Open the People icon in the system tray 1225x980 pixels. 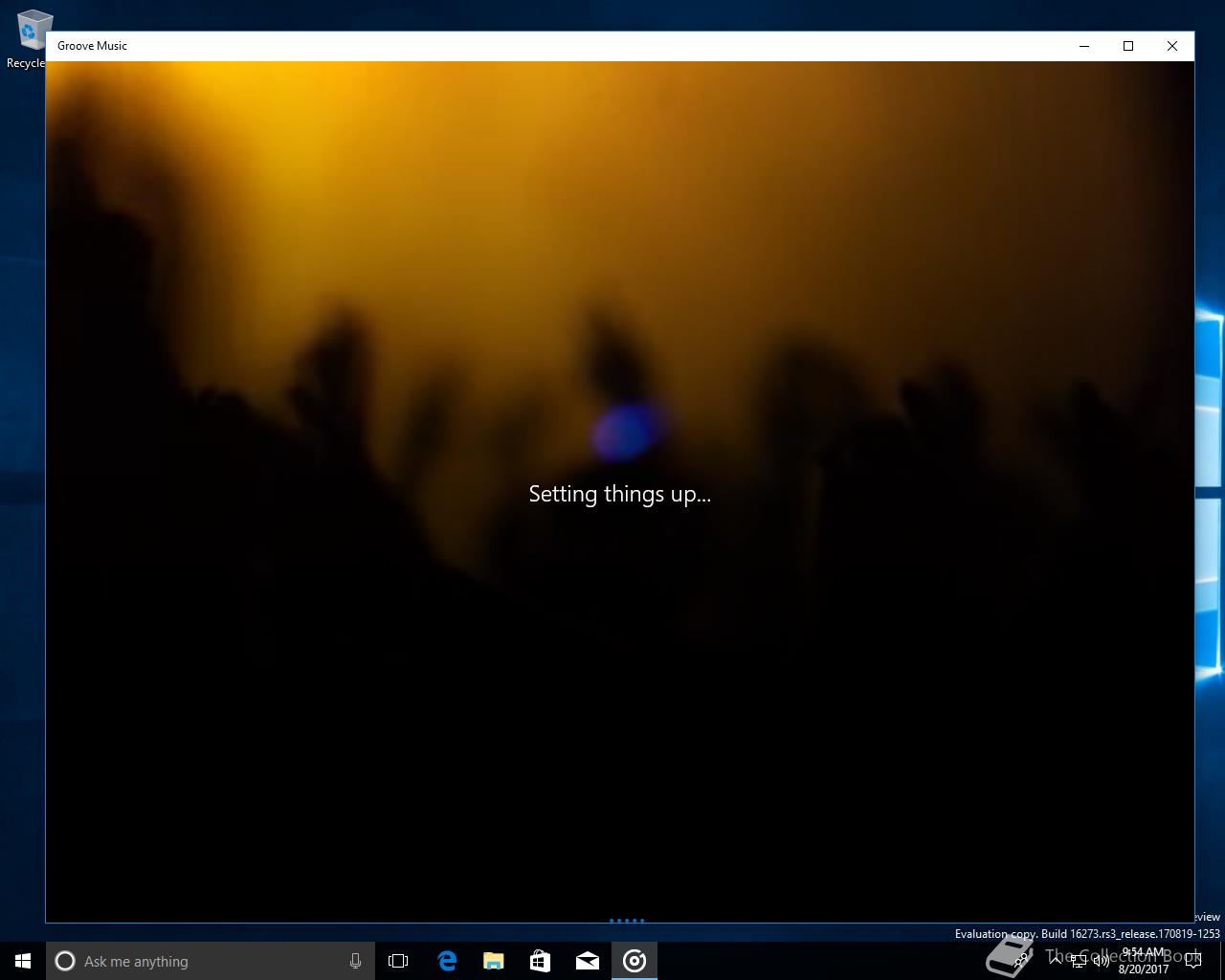click(1022, 961)
